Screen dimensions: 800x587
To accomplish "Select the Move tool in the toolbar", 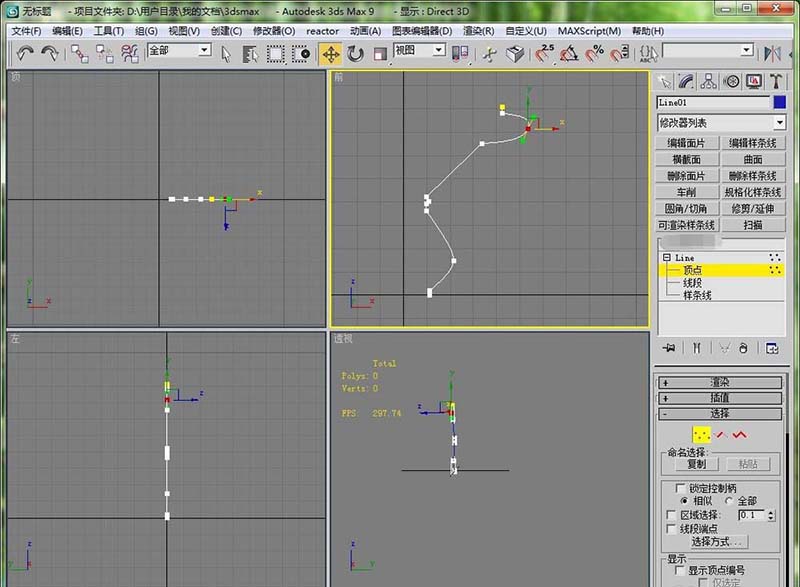I will point(330,53).
